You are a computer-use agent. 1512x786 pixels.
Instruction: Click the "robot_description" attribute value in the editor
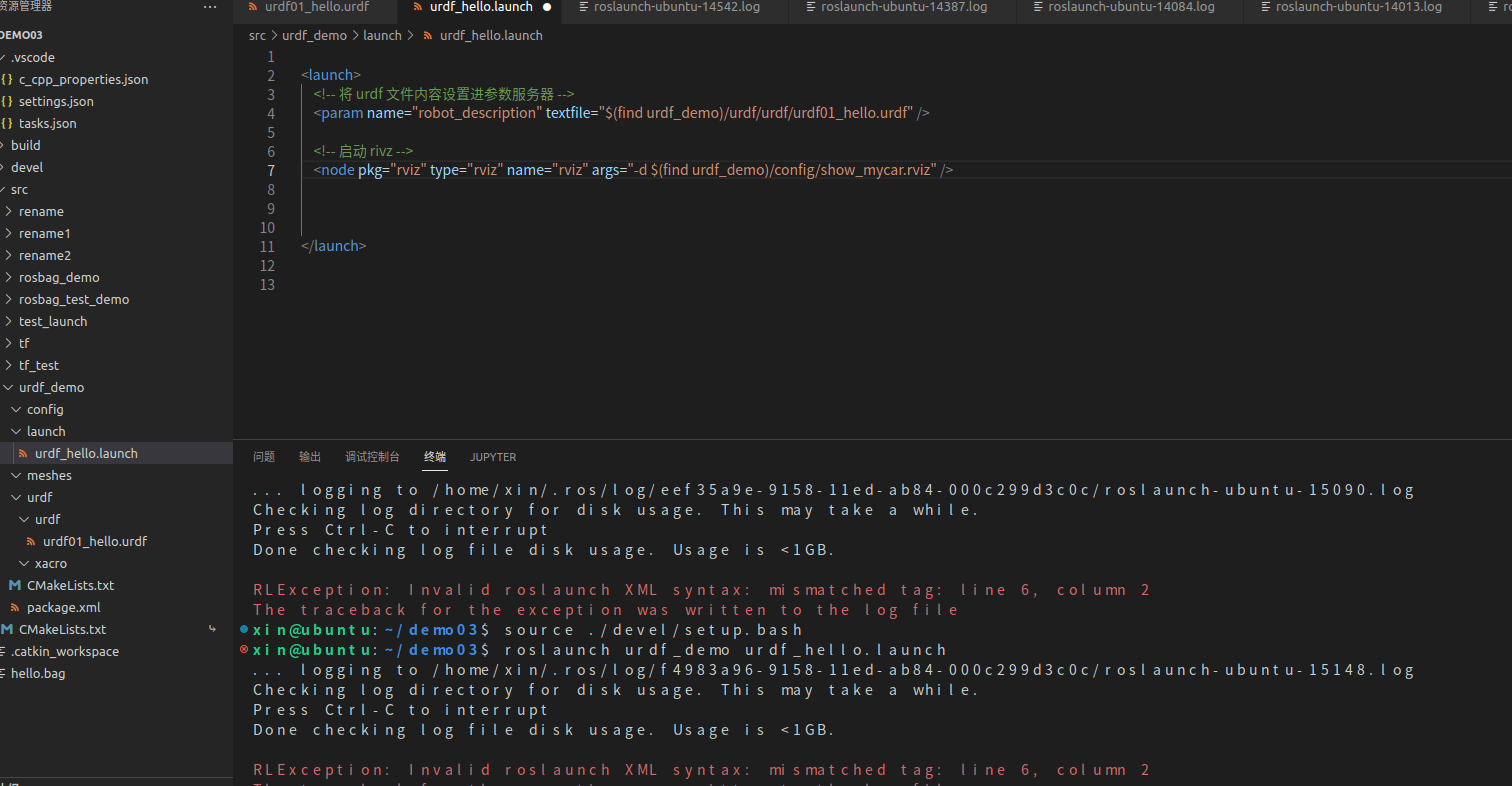(x=476, y=113)
